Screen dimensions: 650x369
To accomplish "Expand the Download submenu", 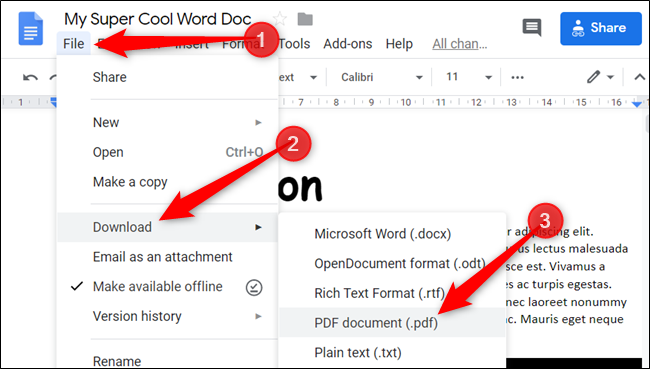I will tap(167, 227).
